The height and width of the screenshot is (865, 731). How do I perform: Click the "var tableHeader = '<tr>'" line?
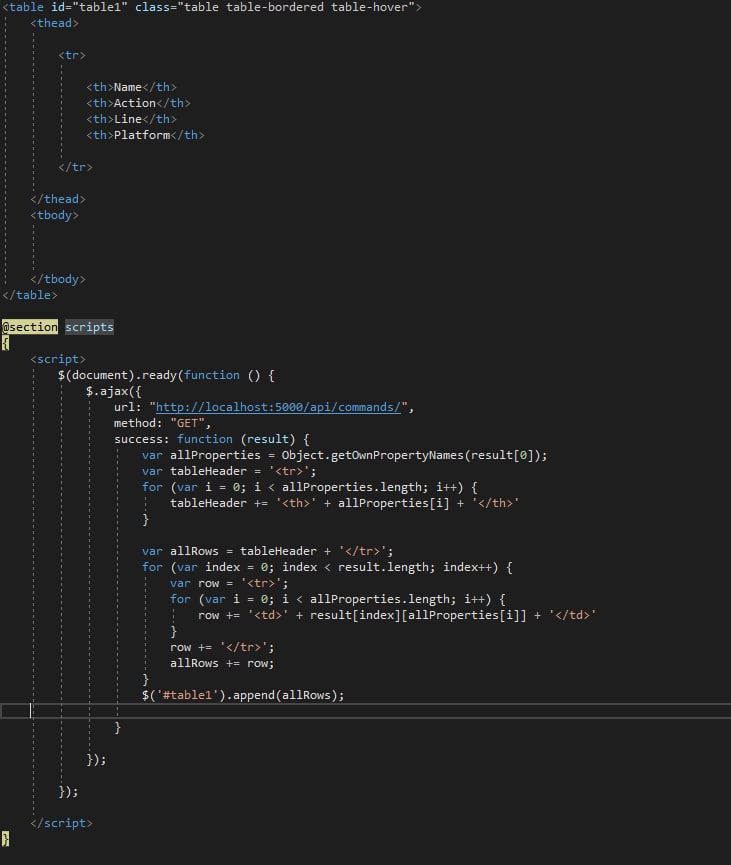coord(229,471)
